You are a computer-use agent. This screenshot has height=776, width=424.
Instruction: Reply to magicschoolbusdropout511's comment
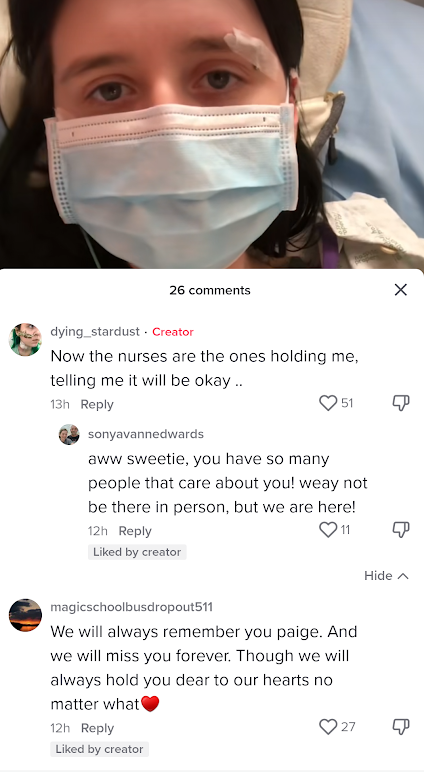coord(97,728)
